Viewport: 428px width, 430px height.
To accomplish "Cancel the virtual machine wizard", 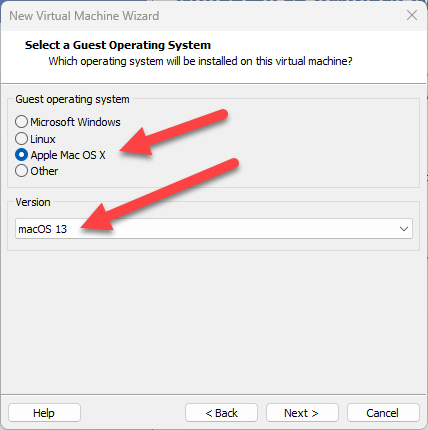I will point(383,413).
